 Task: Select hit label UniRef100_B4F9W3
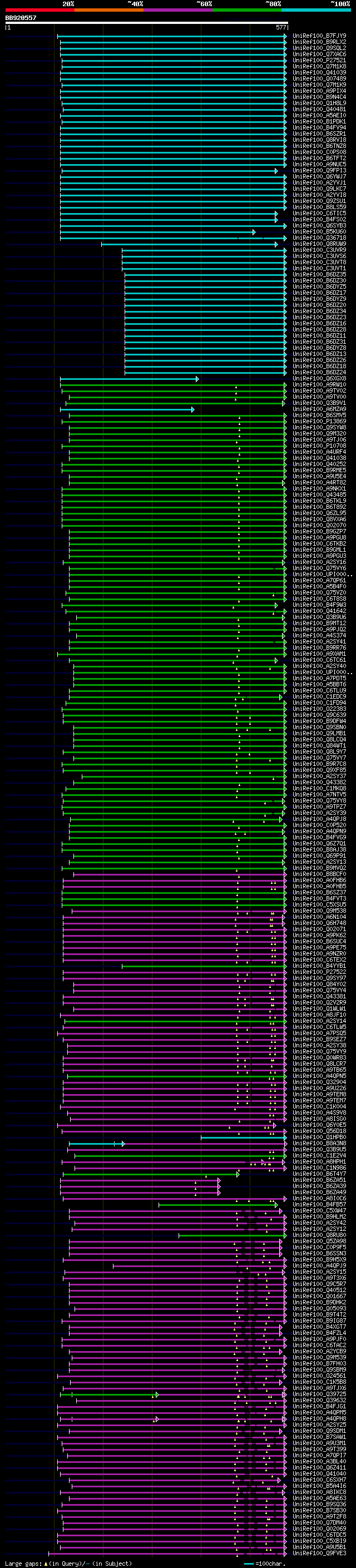click(319, 605)
